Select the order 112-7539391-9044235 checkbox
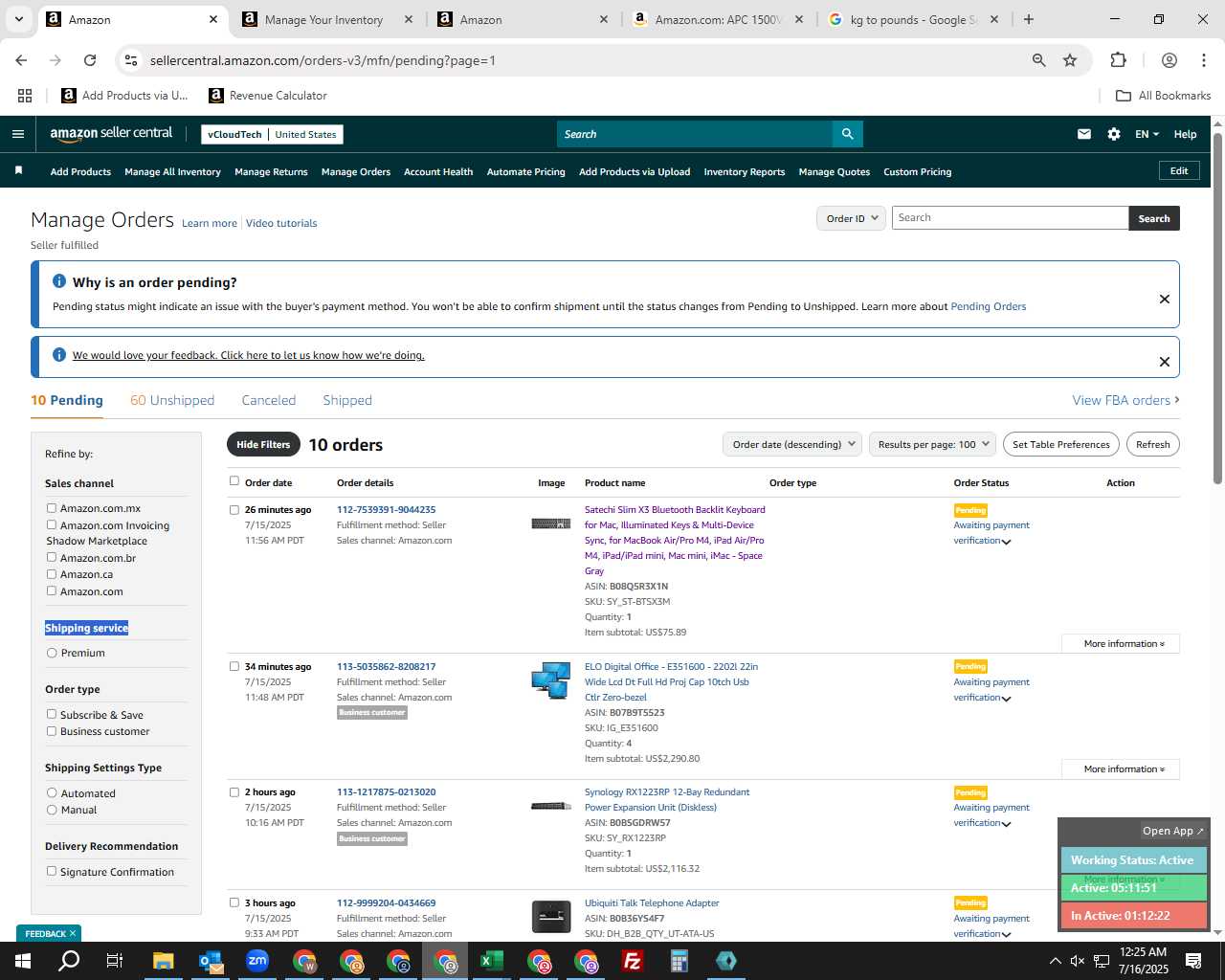Screen dimensions: 1225x980 [234, 509]
